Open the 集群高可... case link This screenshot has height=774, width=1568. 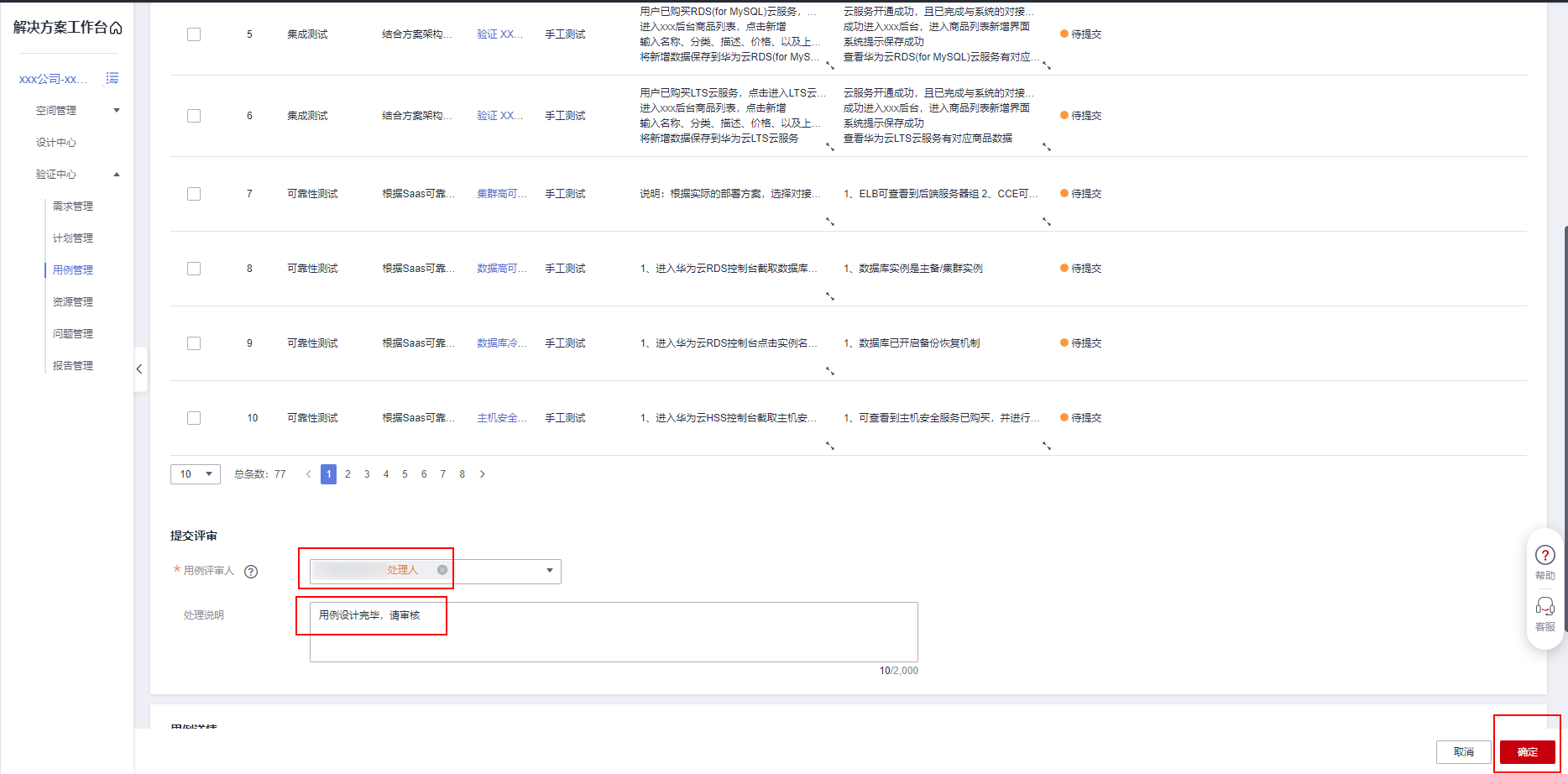[502, 194]
